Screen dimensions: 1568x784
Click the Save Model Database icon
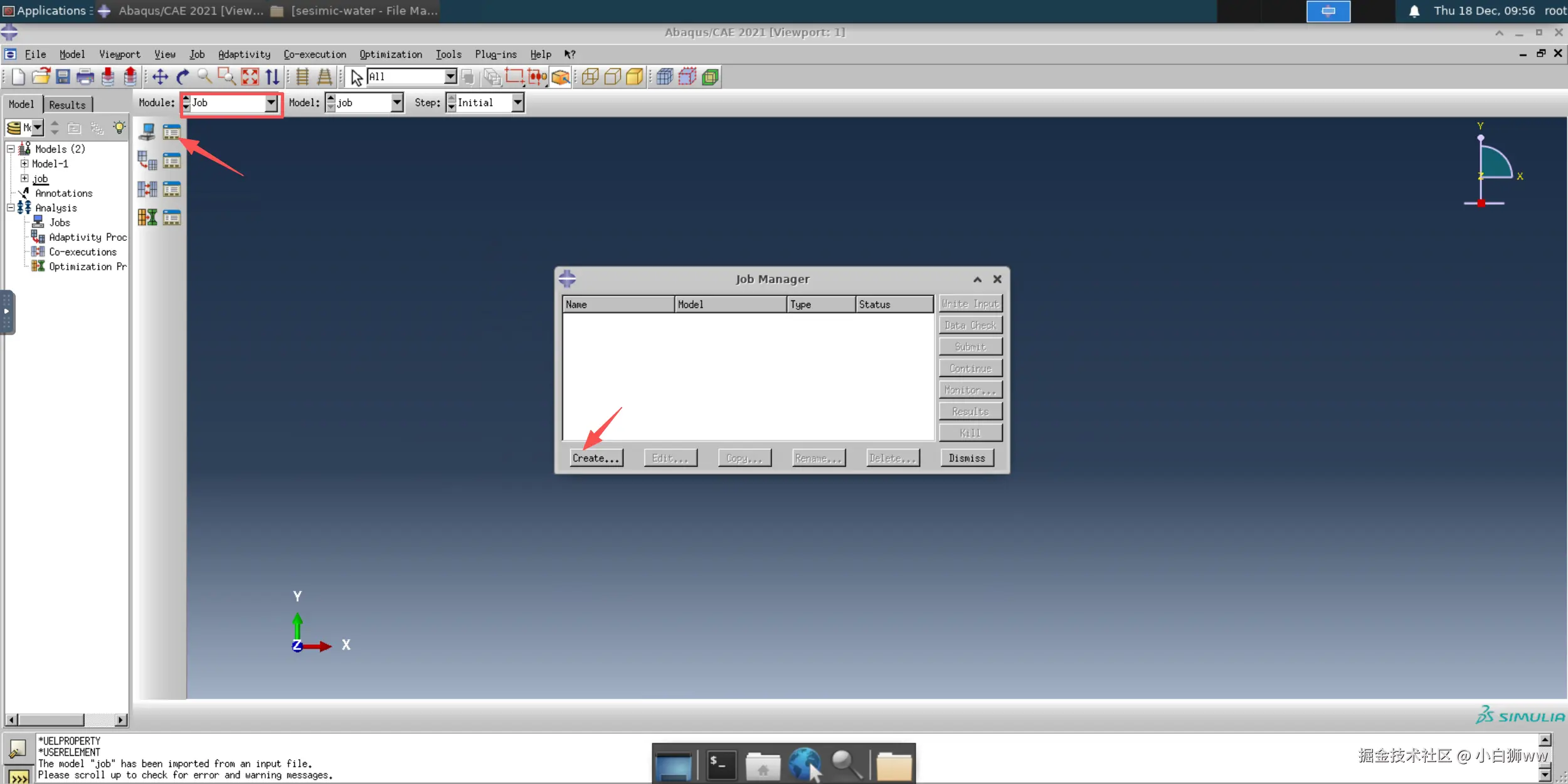[x=63, y=77]
